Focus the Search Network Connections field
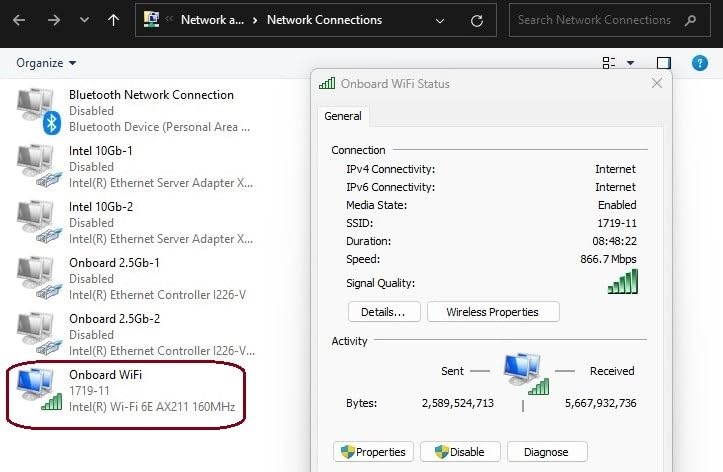This screenshot has width=723, height=472. tap(610, 20)
